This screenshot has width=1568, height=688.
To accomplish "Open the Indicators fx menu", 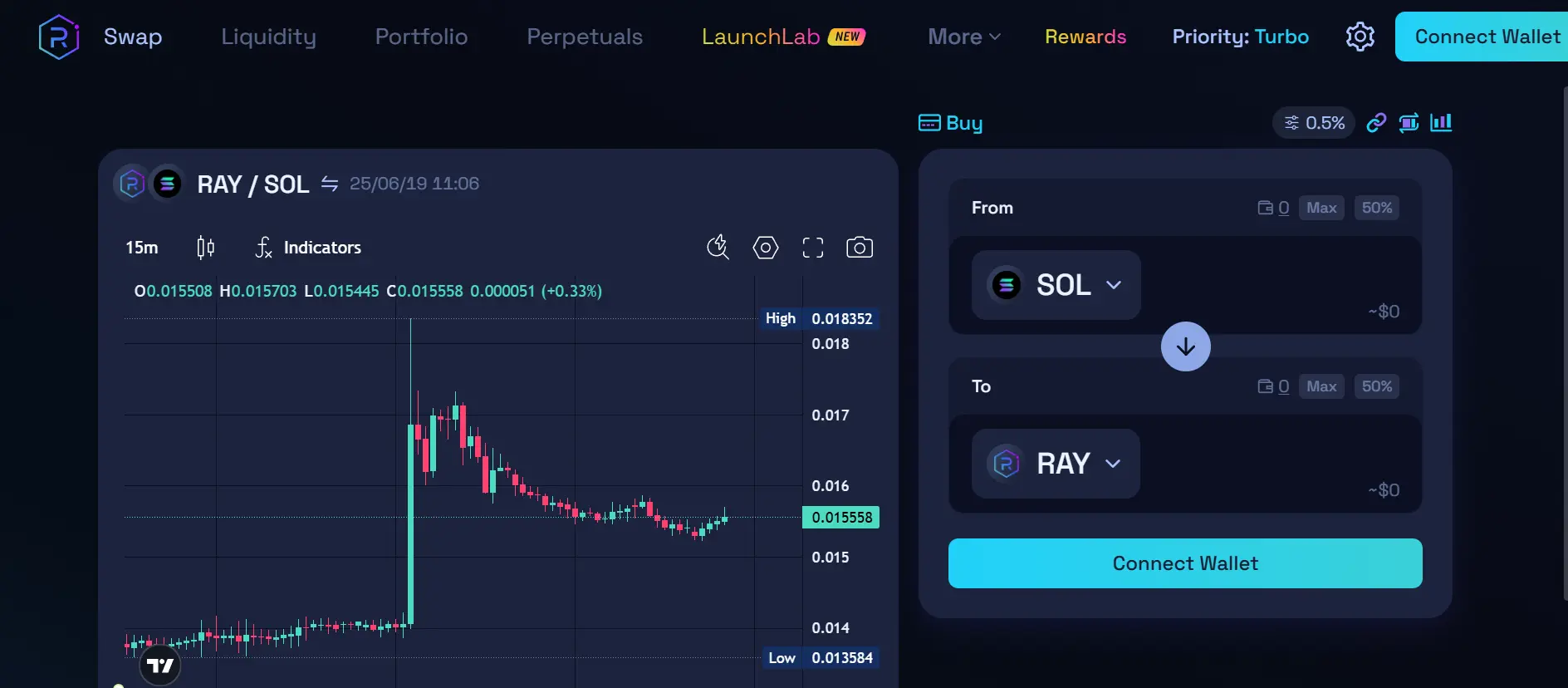I will tap(308, 248).
